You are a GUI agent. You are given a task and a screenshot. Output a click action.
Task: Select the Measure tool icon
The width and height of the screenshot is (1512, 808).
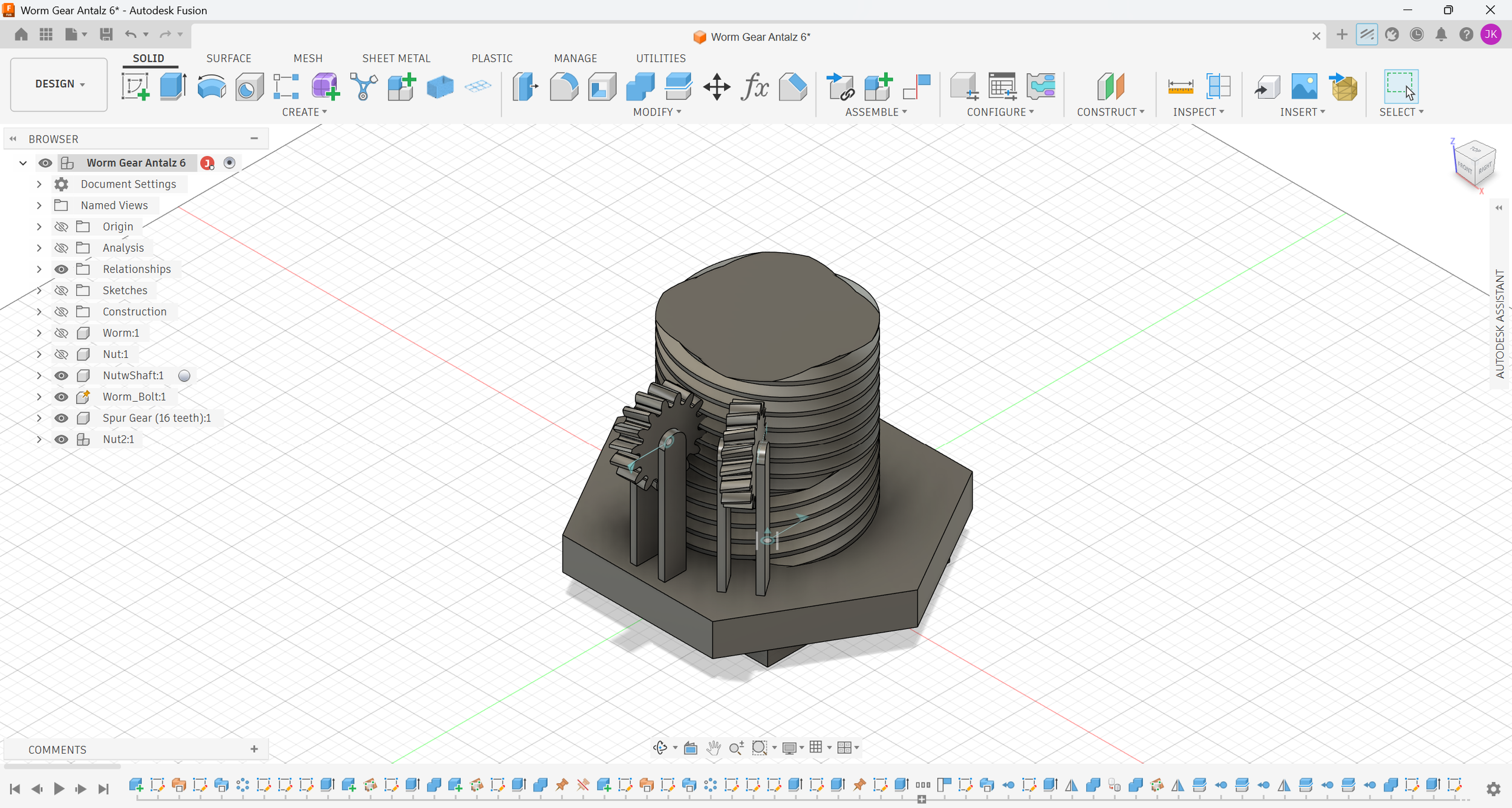point(1180,86)
